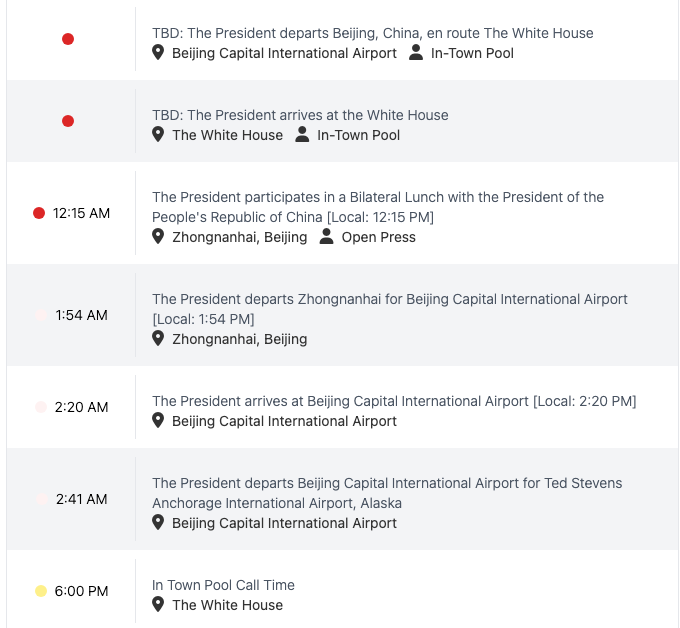The height and width of the screenshot is (628, 680).
Task: Click the yellow dot beside 6:00 PM
Action: pos(41,591)
